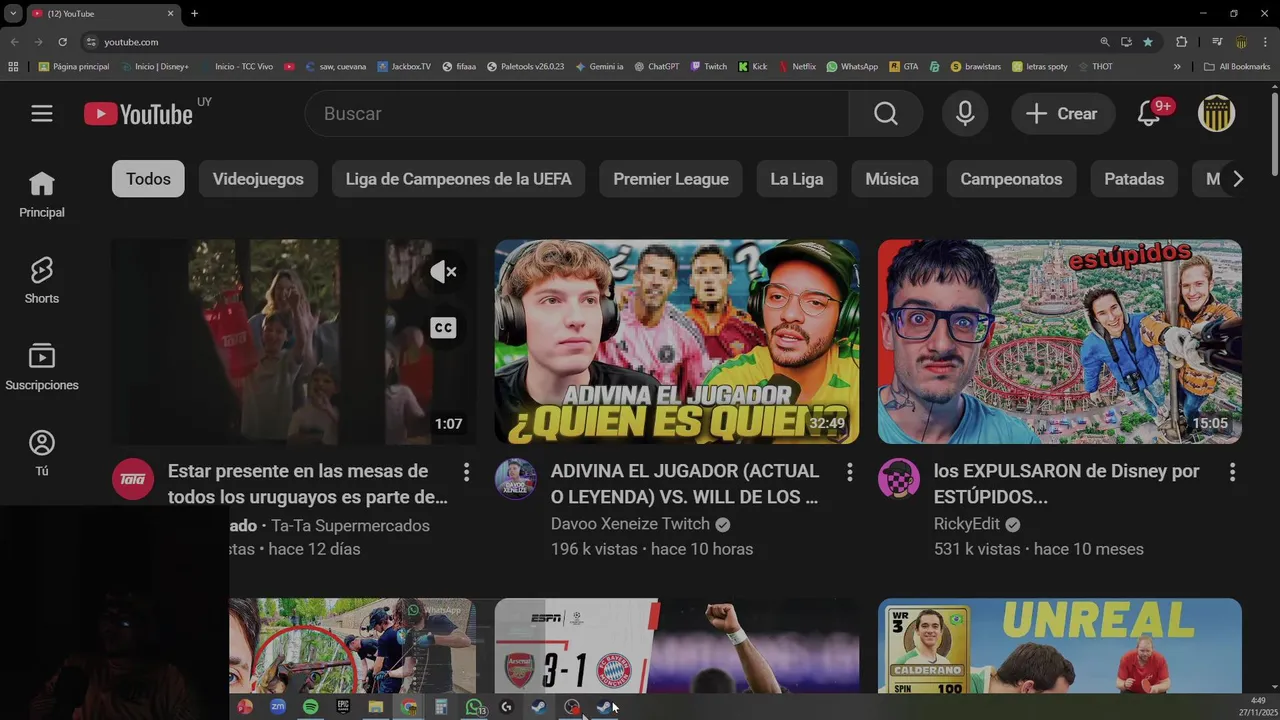Open options for the Ta-Ta Supermercados video
Screen dimensions: 1280x720
466,472
